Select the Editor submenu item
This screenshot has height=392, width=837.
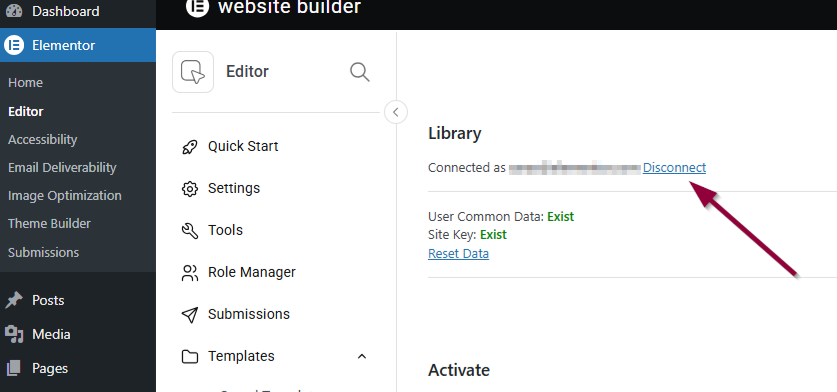26,111
